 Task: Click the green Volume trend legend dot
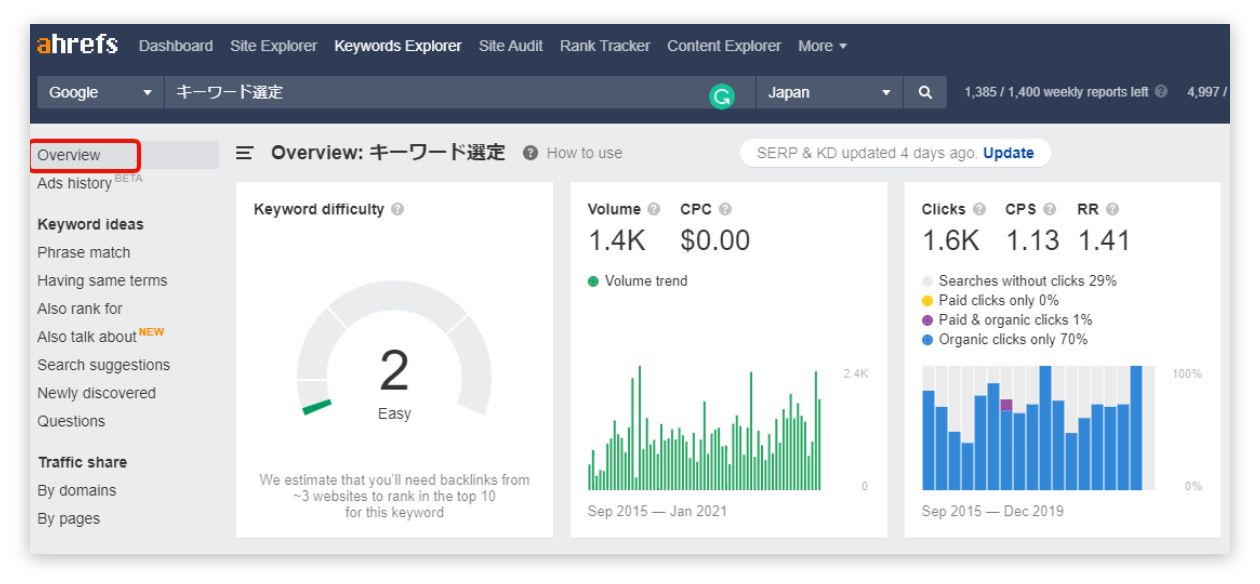pyautogui.click(x=593, y=281)
